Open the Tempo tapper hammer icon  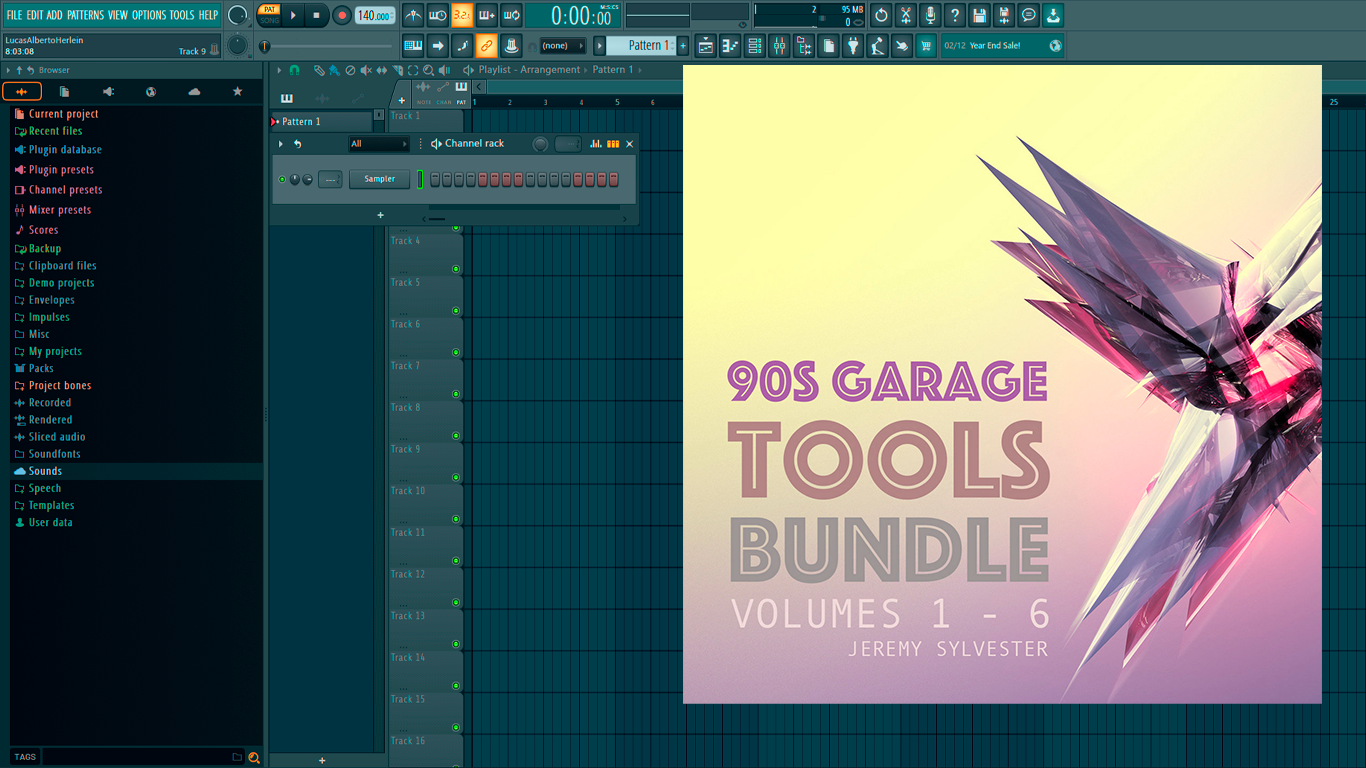click(877, 45)
